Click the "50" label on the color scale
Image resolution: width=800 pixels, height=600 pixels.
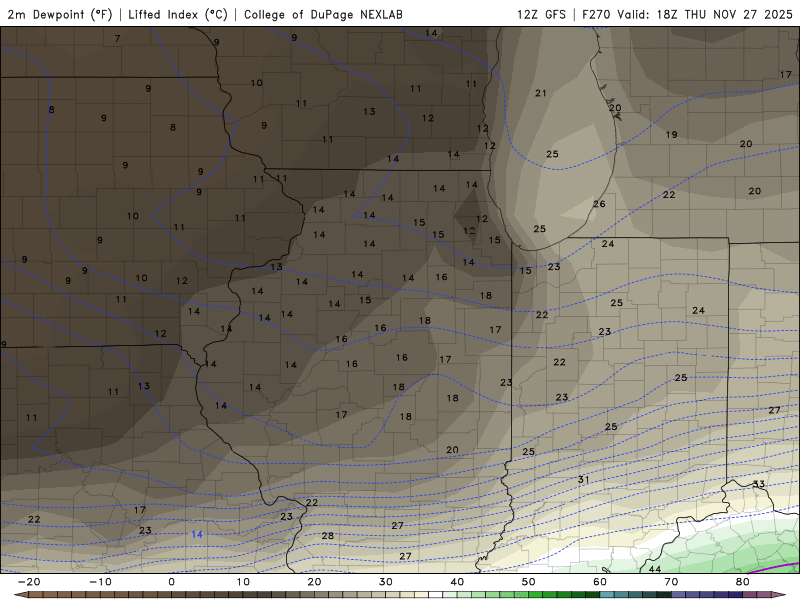click(529, 582)
